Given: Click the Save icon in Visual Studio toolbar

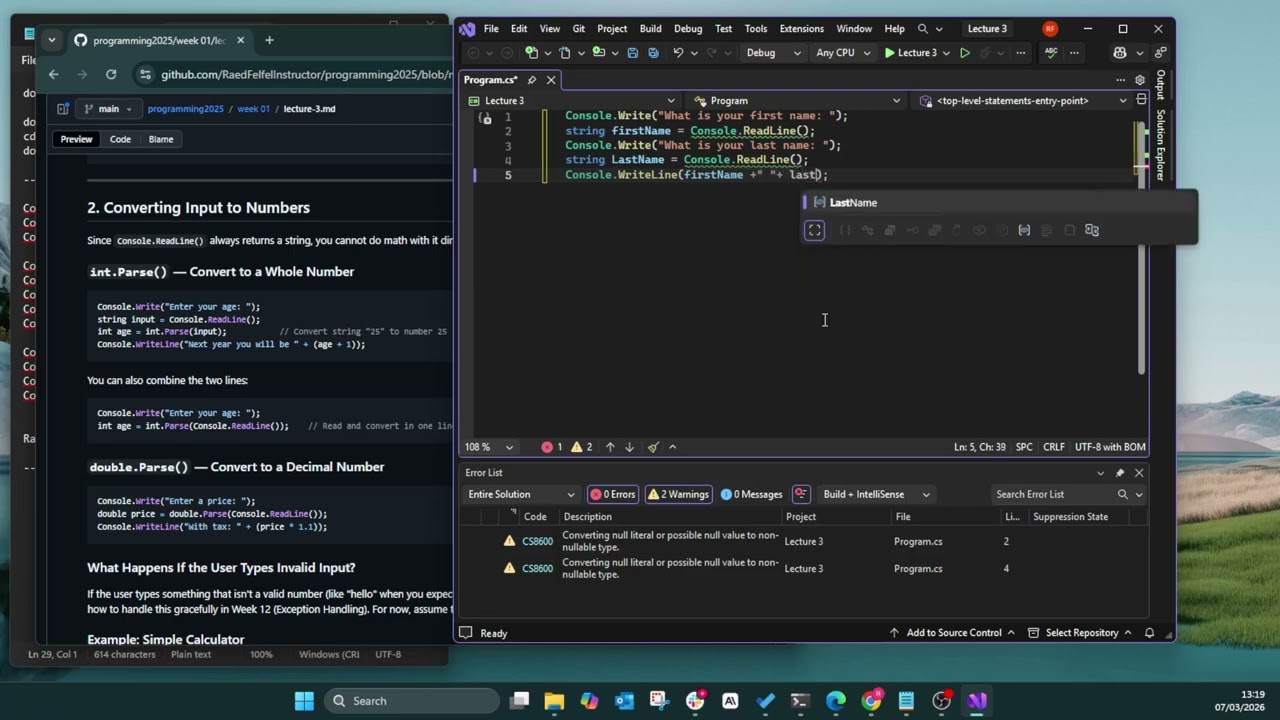Looking at the screenshot, I should point(632,53).
